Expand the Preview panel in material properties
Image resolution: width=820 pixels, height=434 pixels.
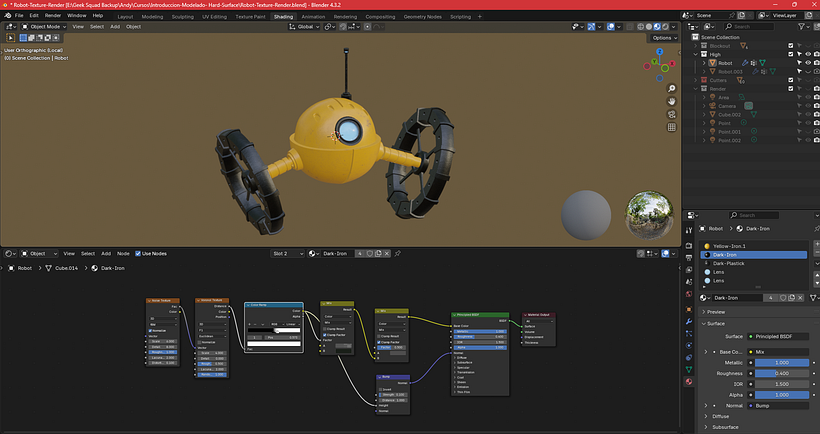(x=704, y=312)
